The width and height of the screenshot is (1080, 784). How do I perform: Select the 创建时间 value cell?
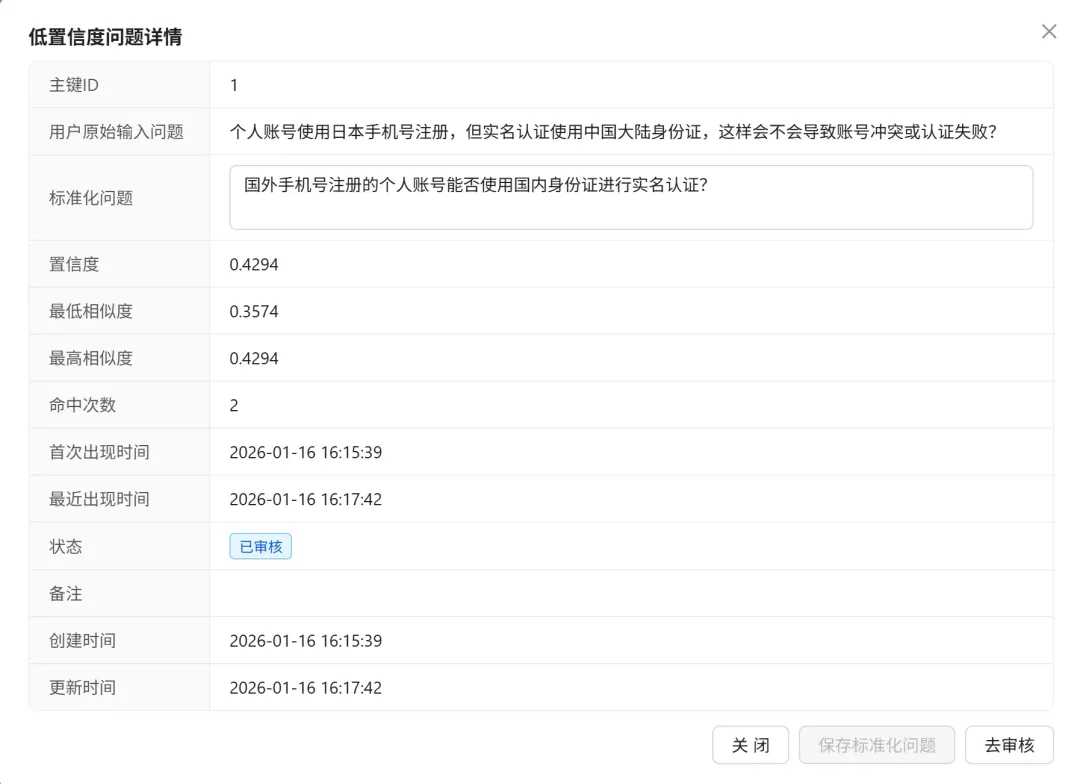[306, 640]
